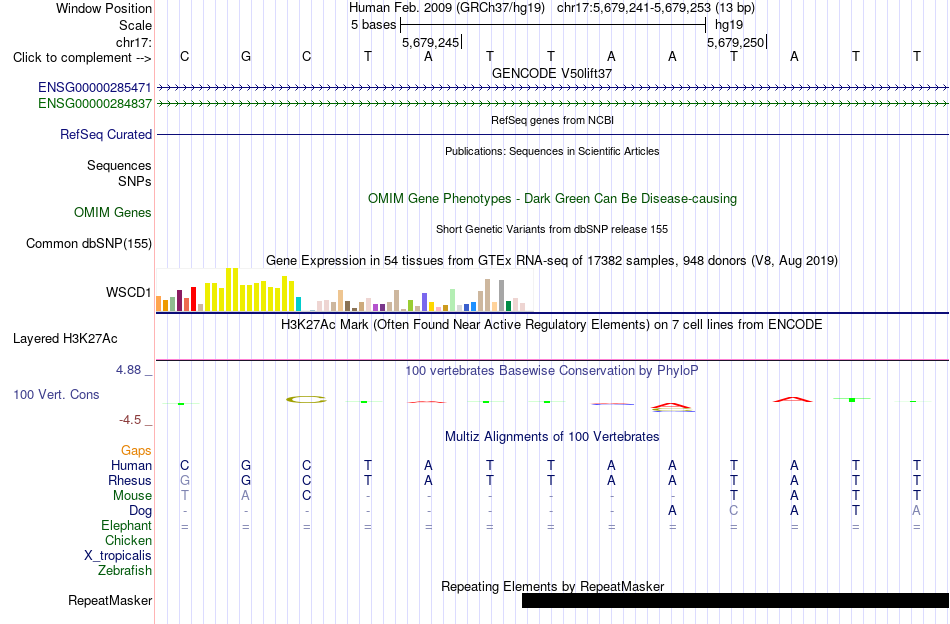Click the Chicken species row label
This screenshot has width=950, height=624.
(128, 540)
